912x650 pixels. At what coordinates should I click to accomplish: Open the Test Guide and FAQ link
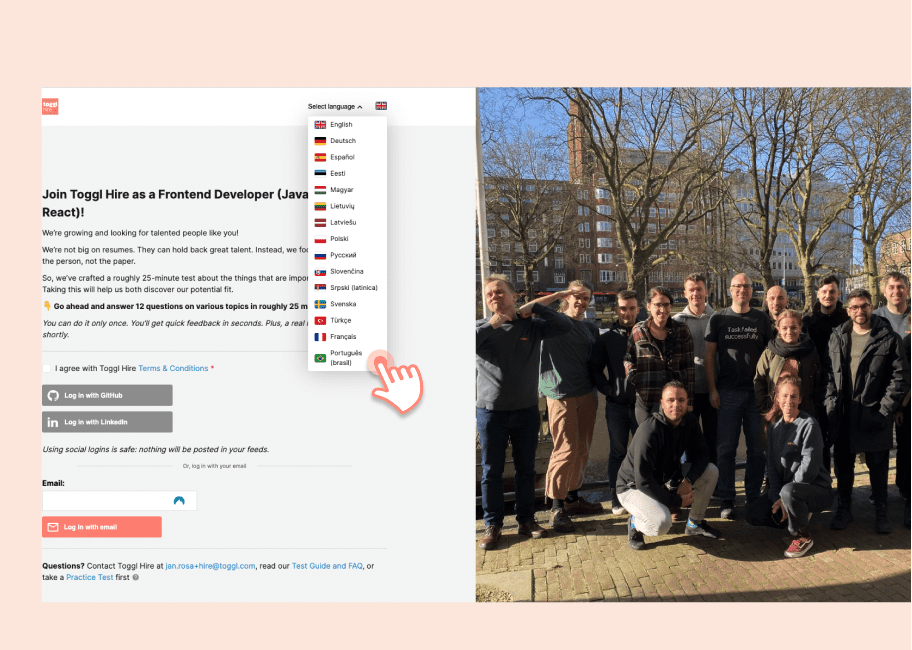coord(327,566)
